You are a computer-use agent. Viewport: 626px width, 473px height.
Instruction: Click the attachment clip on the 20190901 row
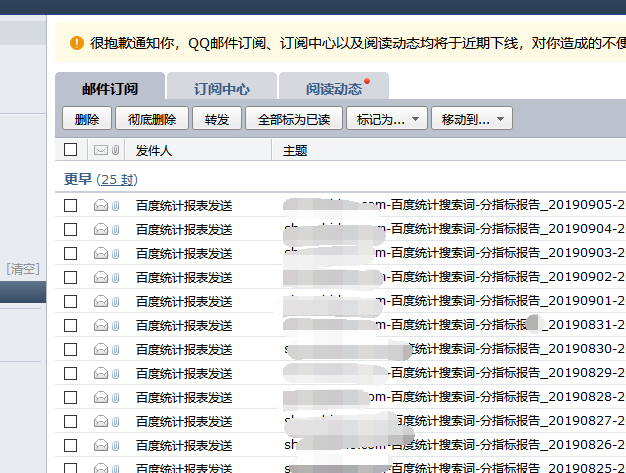pyautogui.click(x=116, y=301)
